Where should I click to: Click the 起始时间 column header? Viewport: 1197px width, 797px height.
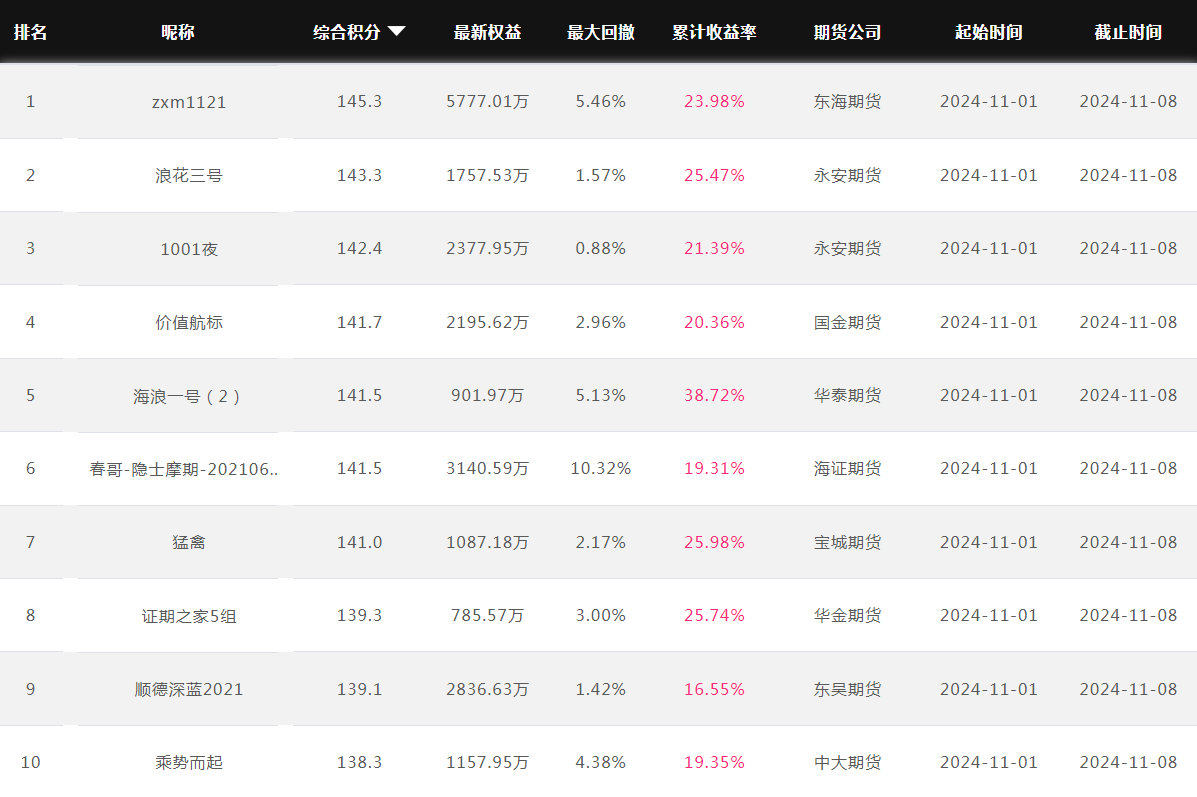(989, 32)
